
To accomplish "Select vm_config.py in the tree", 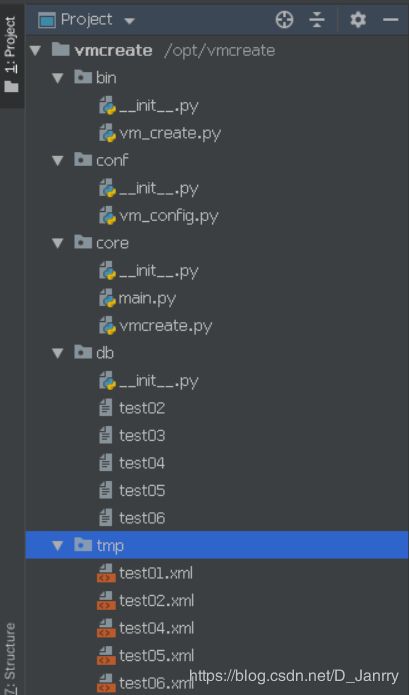I will [169, 216].
